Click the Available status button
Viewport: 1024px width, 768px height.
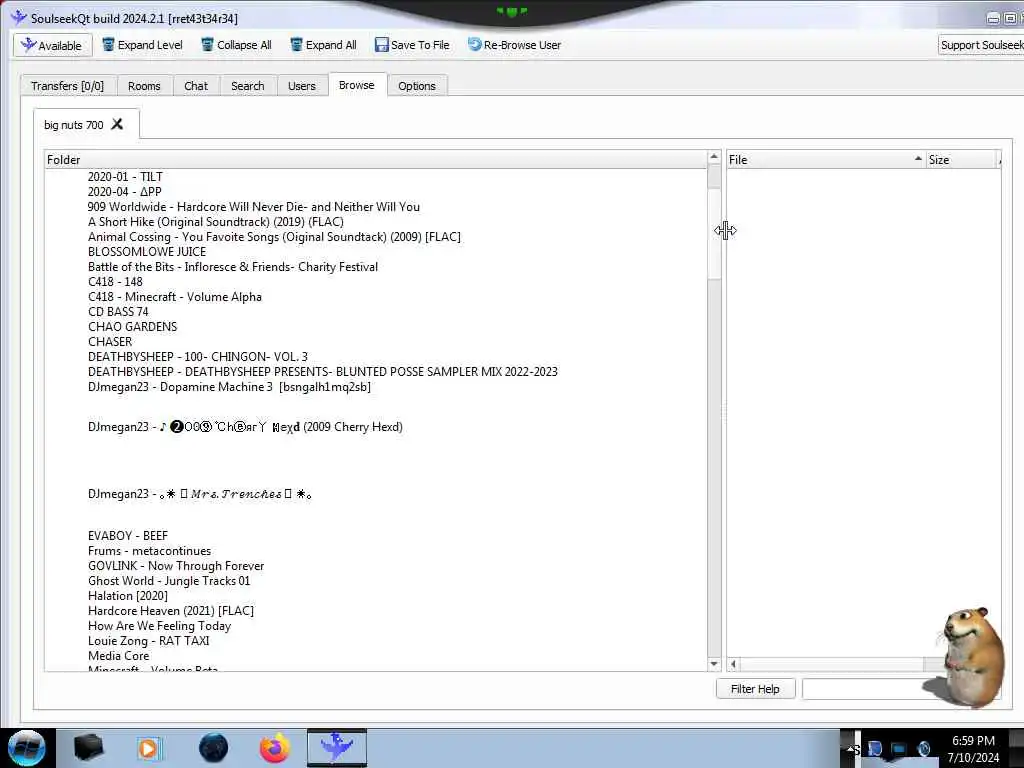click(x=52, y=45)
